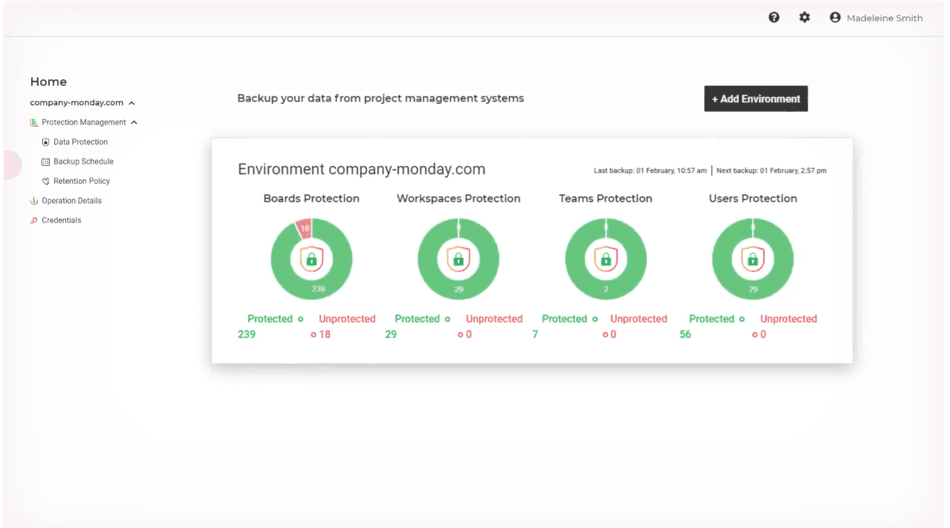Click the red unprotected segment of Boards donut
Screen dimensions: 950x528
coord(304,228)
